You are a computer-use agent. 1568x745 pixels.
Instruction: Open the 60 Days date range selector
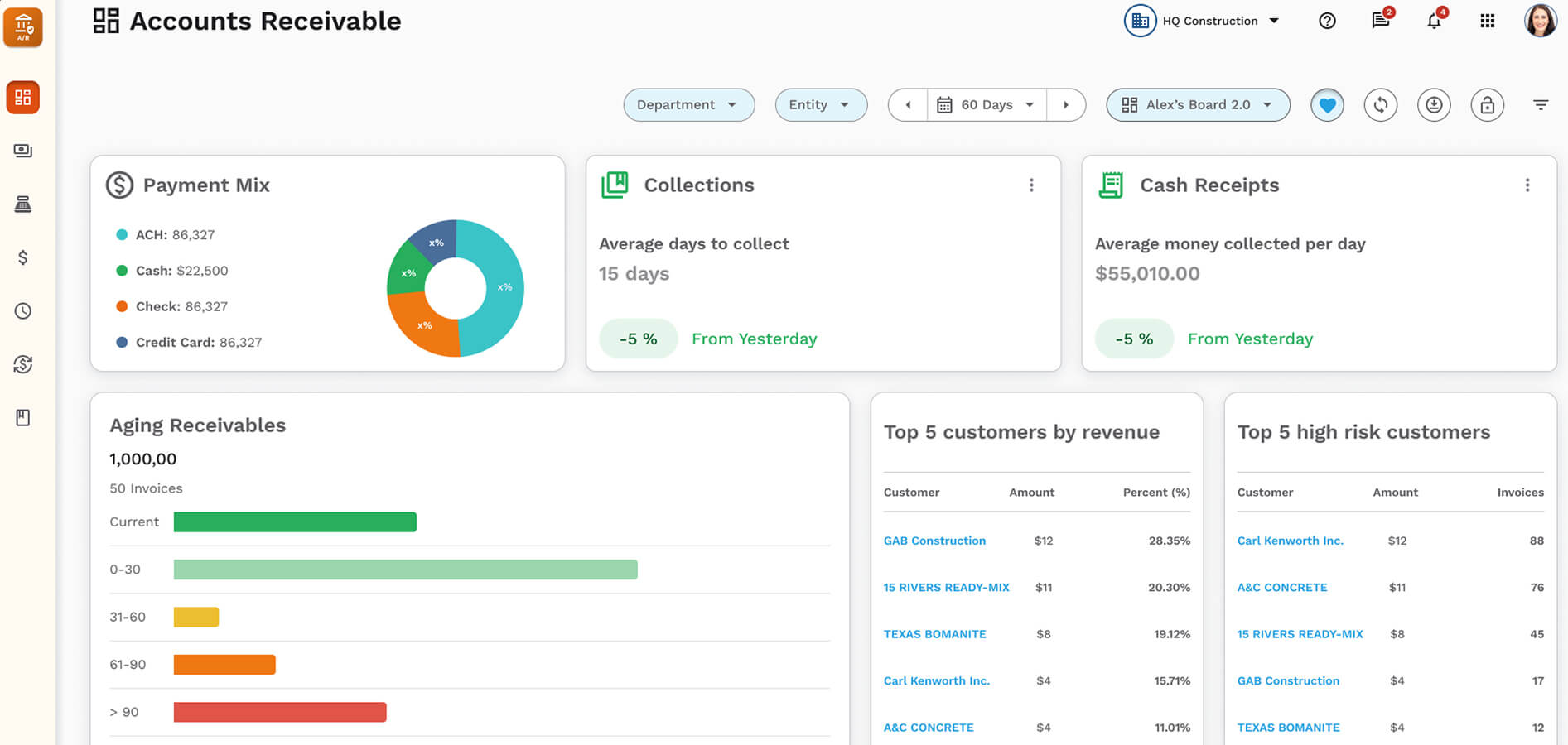click(x=987, y=105)
